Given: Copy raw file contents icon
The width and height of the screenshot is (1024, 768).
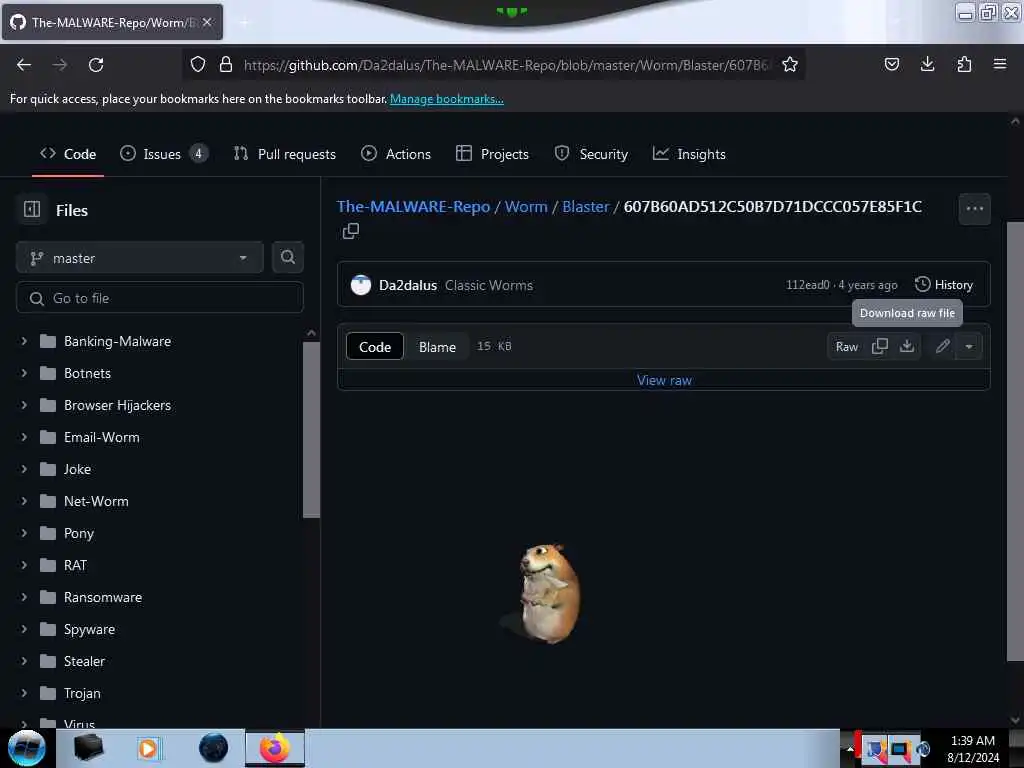Looking at the screenshot, I should click(879, 346).
